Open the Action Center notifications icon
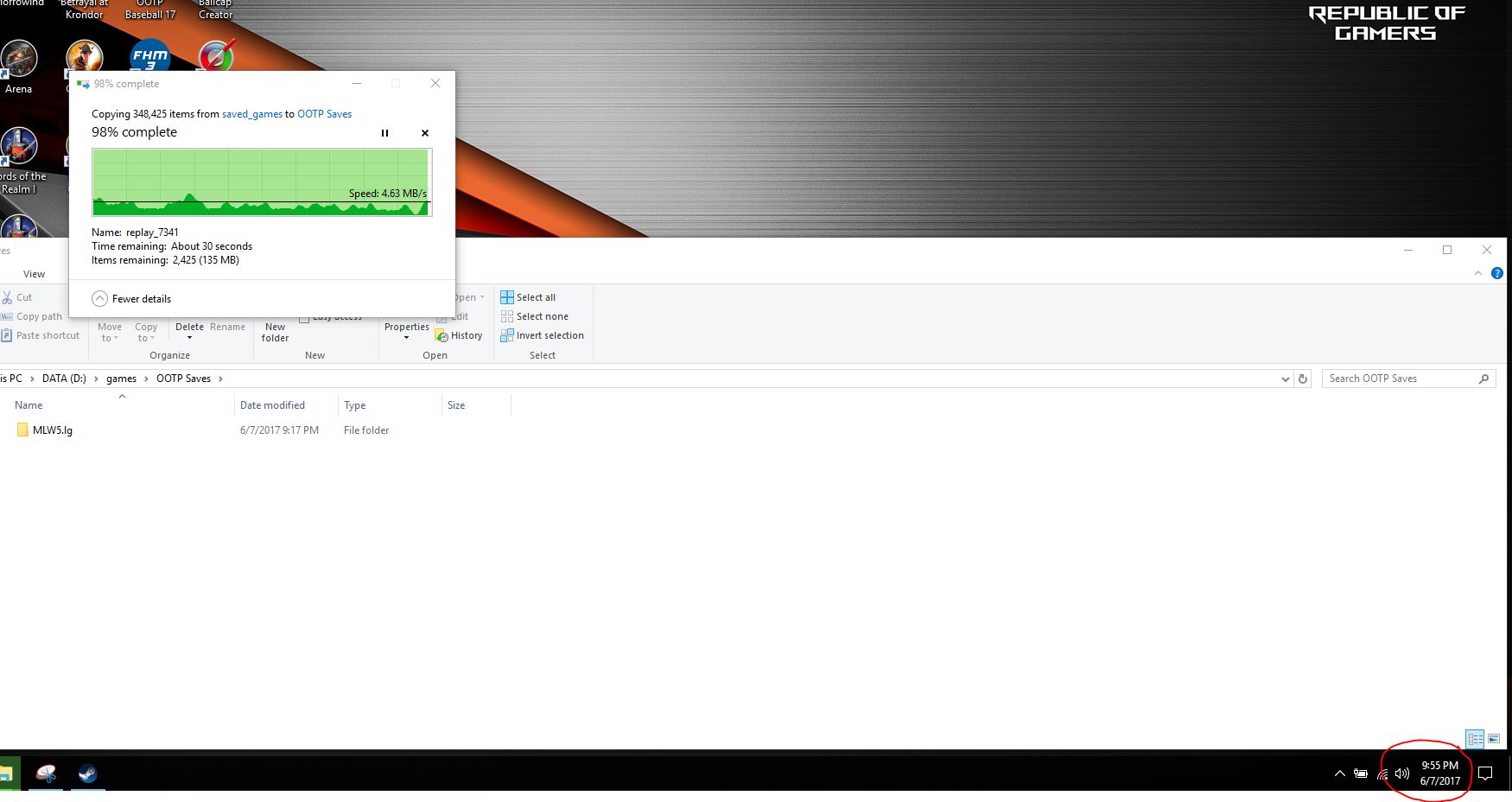The width and height of the screenshot is (1512, 802). (x=1485, y=773)
